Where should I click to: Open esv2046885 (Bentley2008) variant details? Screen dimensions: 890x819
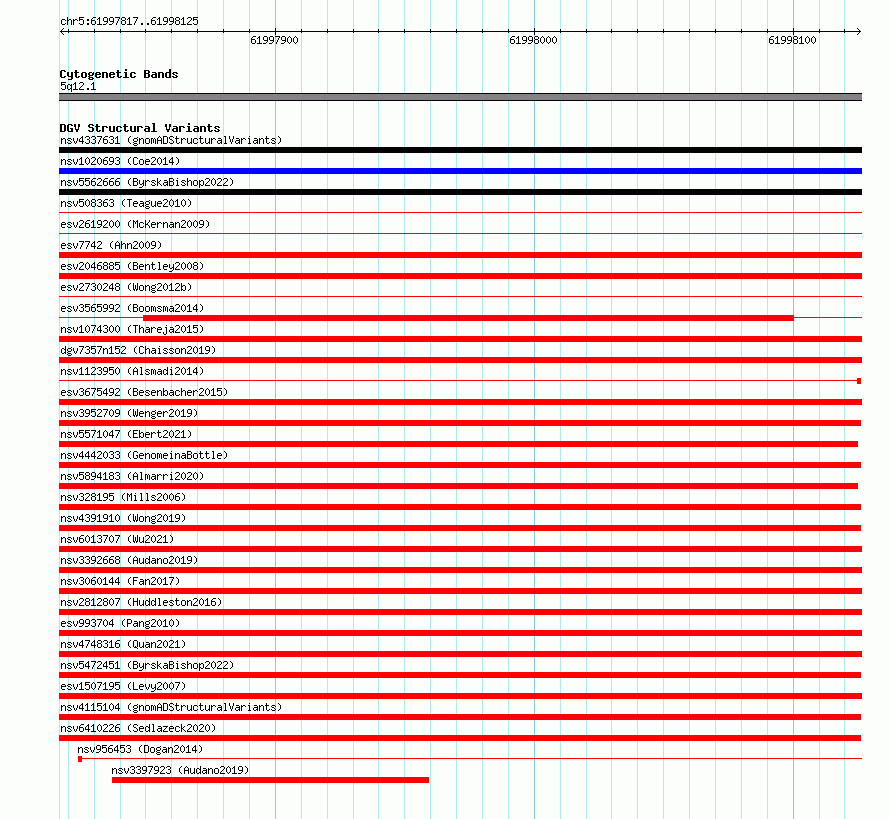pyautogui.click(x=132, y=266)
